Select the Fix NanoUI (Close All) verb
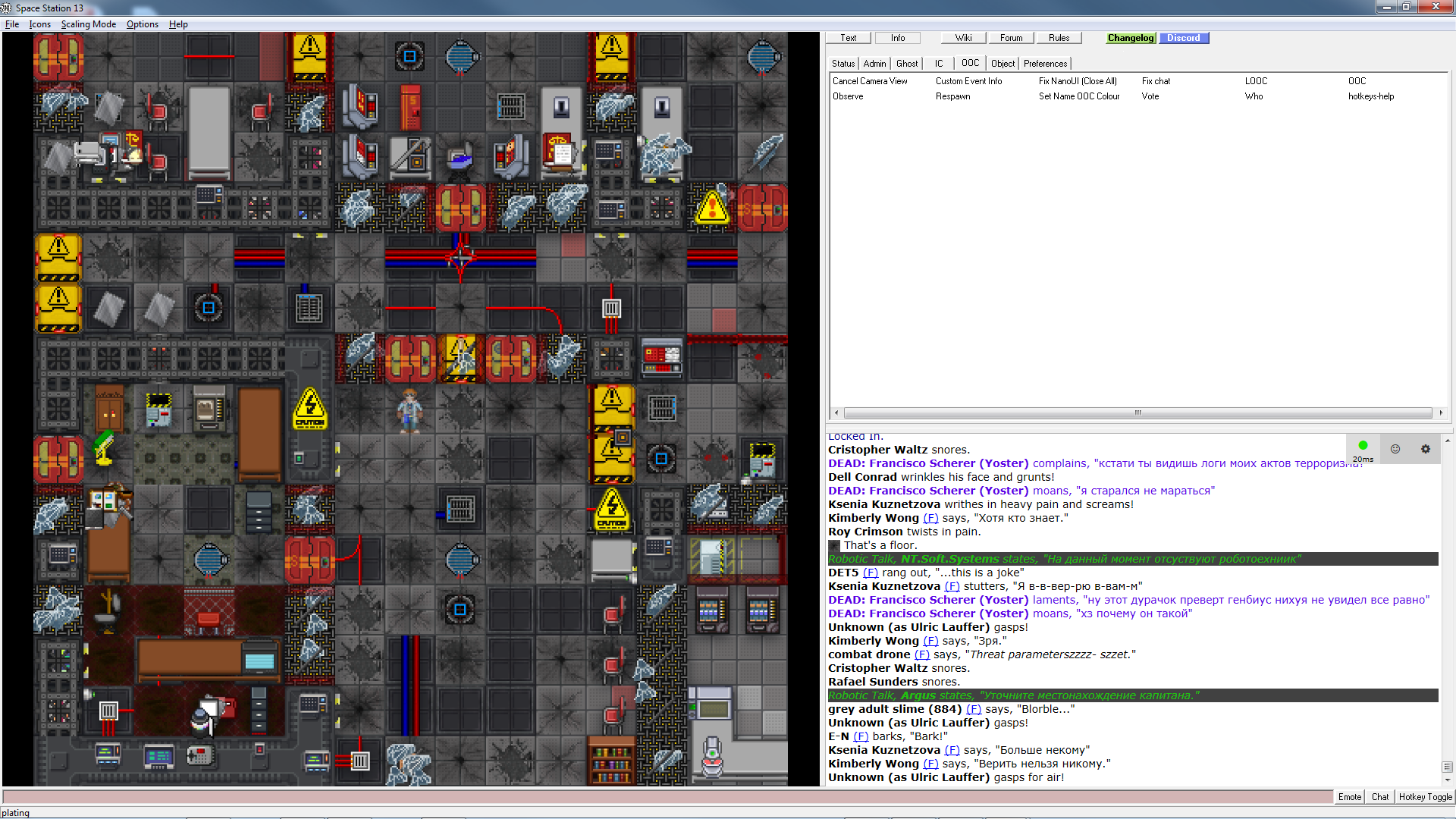The image size is (1456, 819). coord(1078,81)
